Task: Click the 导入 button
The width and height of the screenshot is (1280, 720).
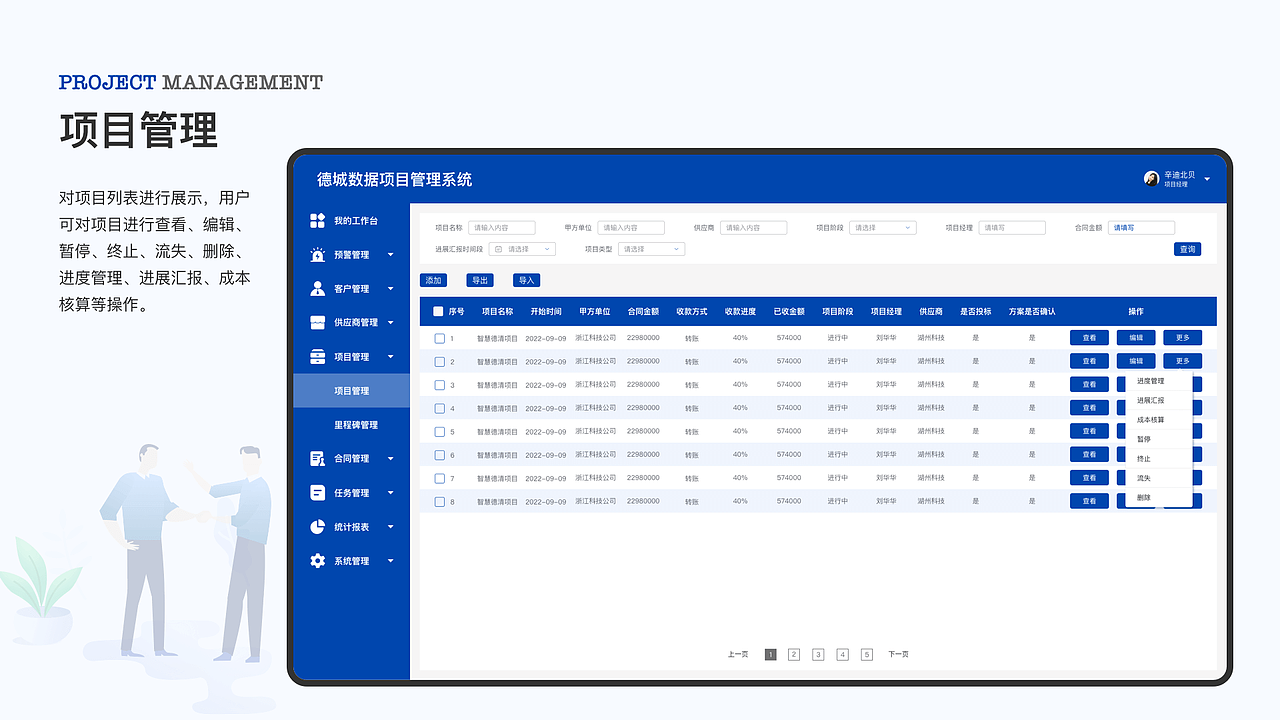Action: (x=526, y=280)
